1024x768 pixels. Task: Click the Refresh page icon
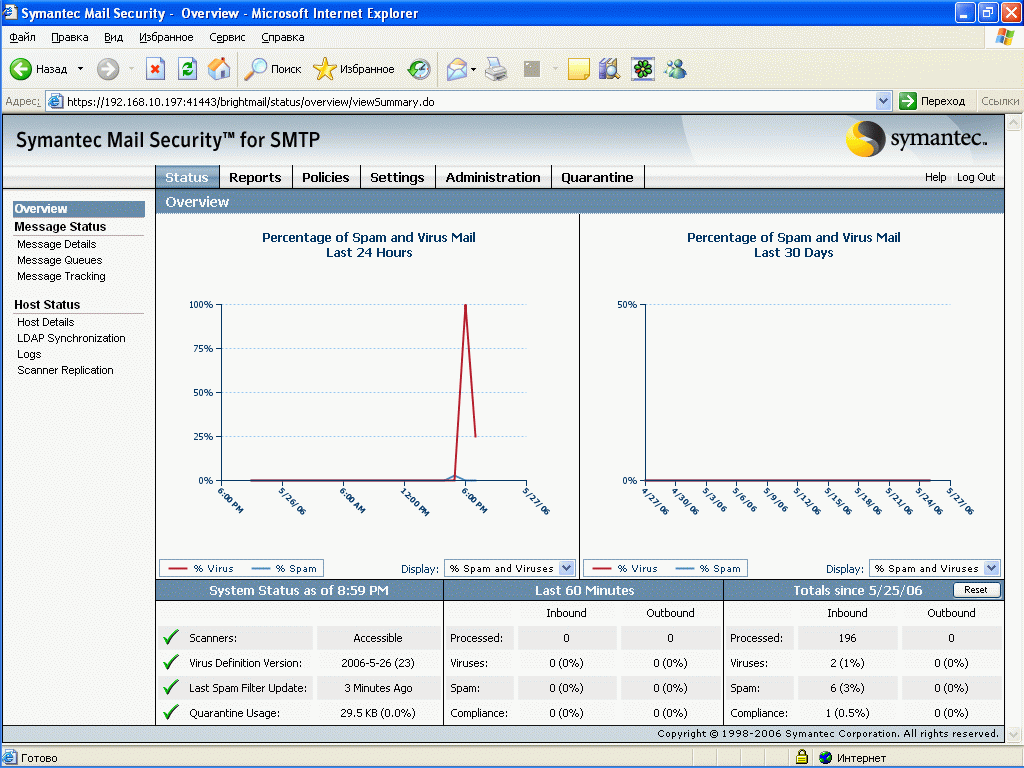[187, 69]
